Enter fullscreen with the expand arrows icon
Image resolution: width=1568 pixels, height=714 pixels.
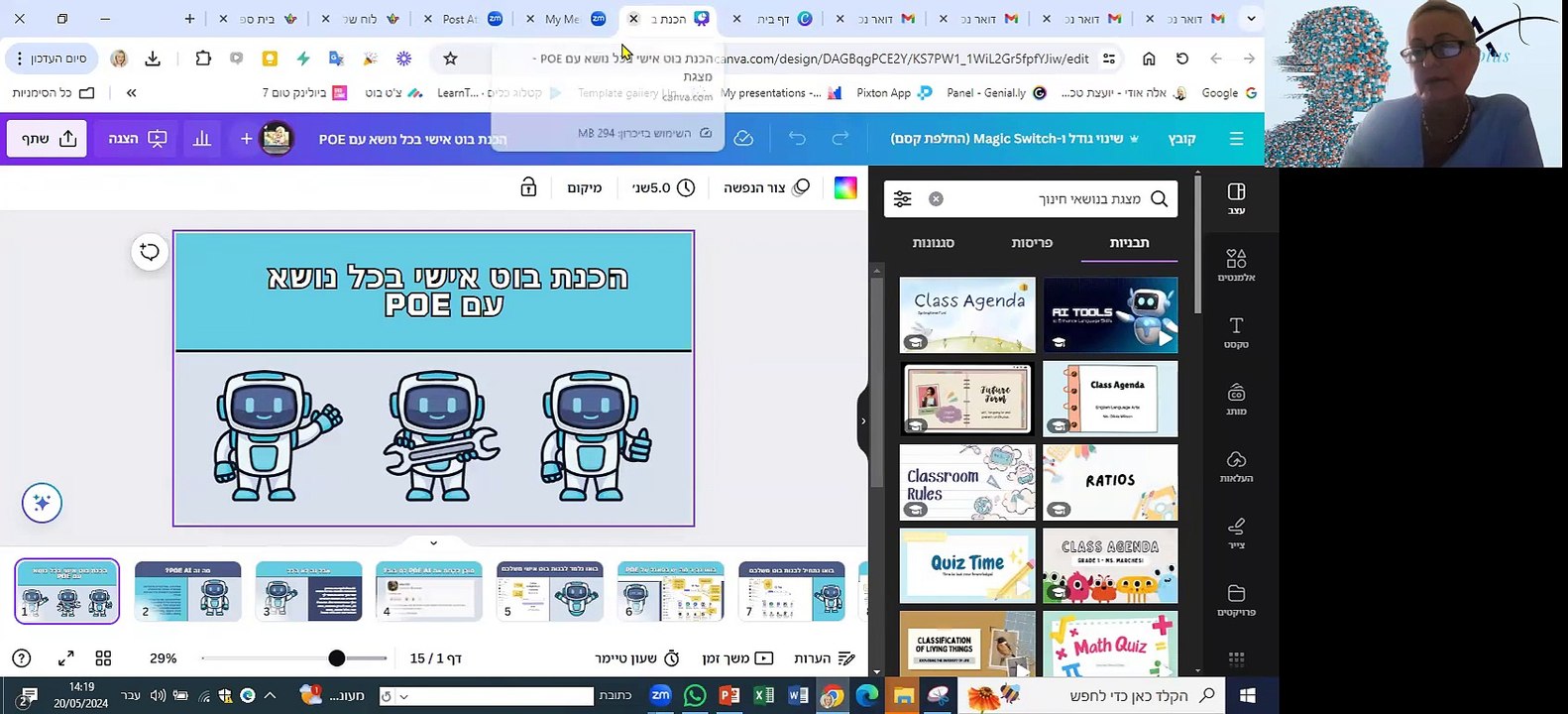click(x=66, y=658)
